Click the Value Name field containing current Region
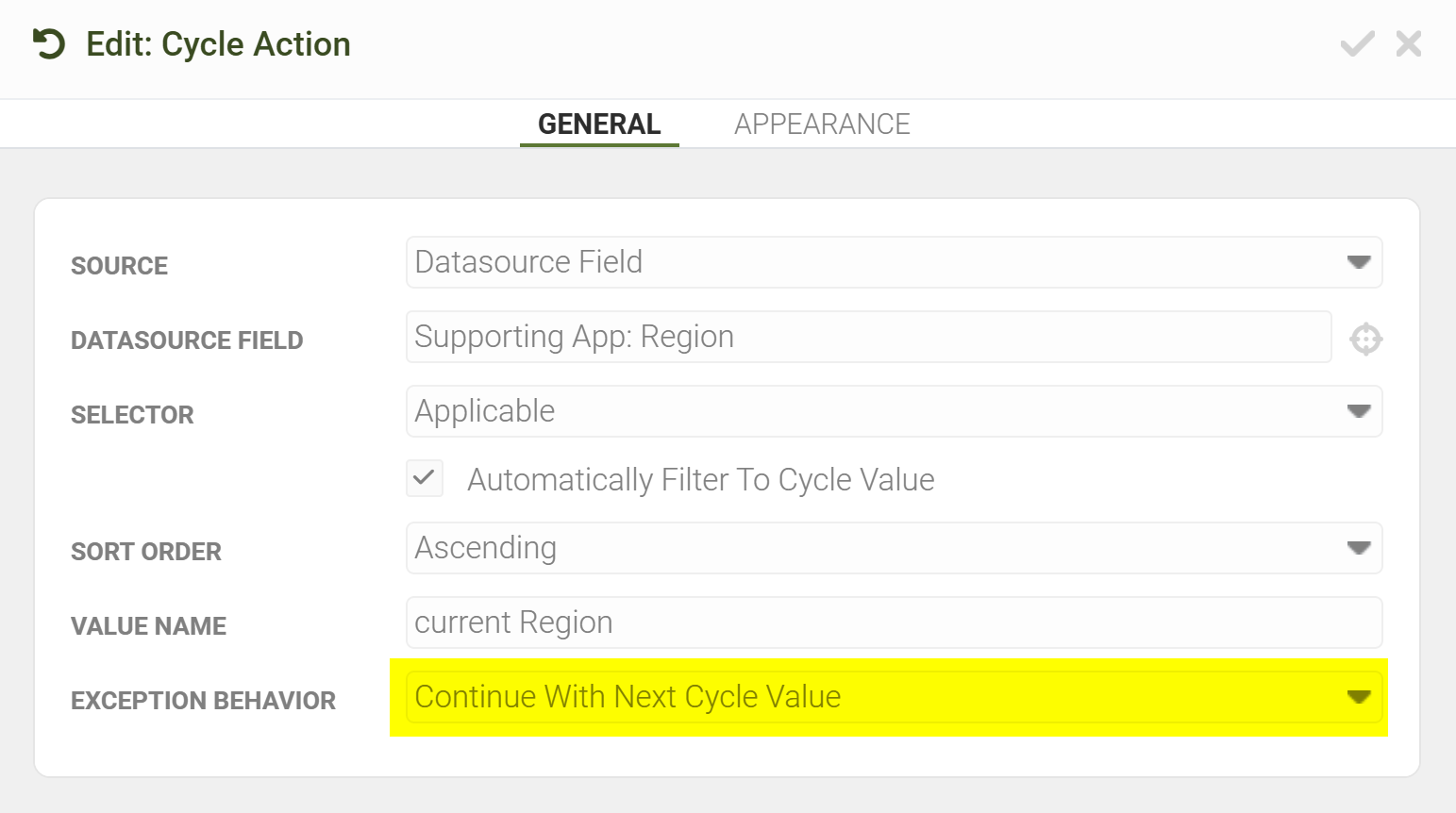 click(x=894, y=622)
